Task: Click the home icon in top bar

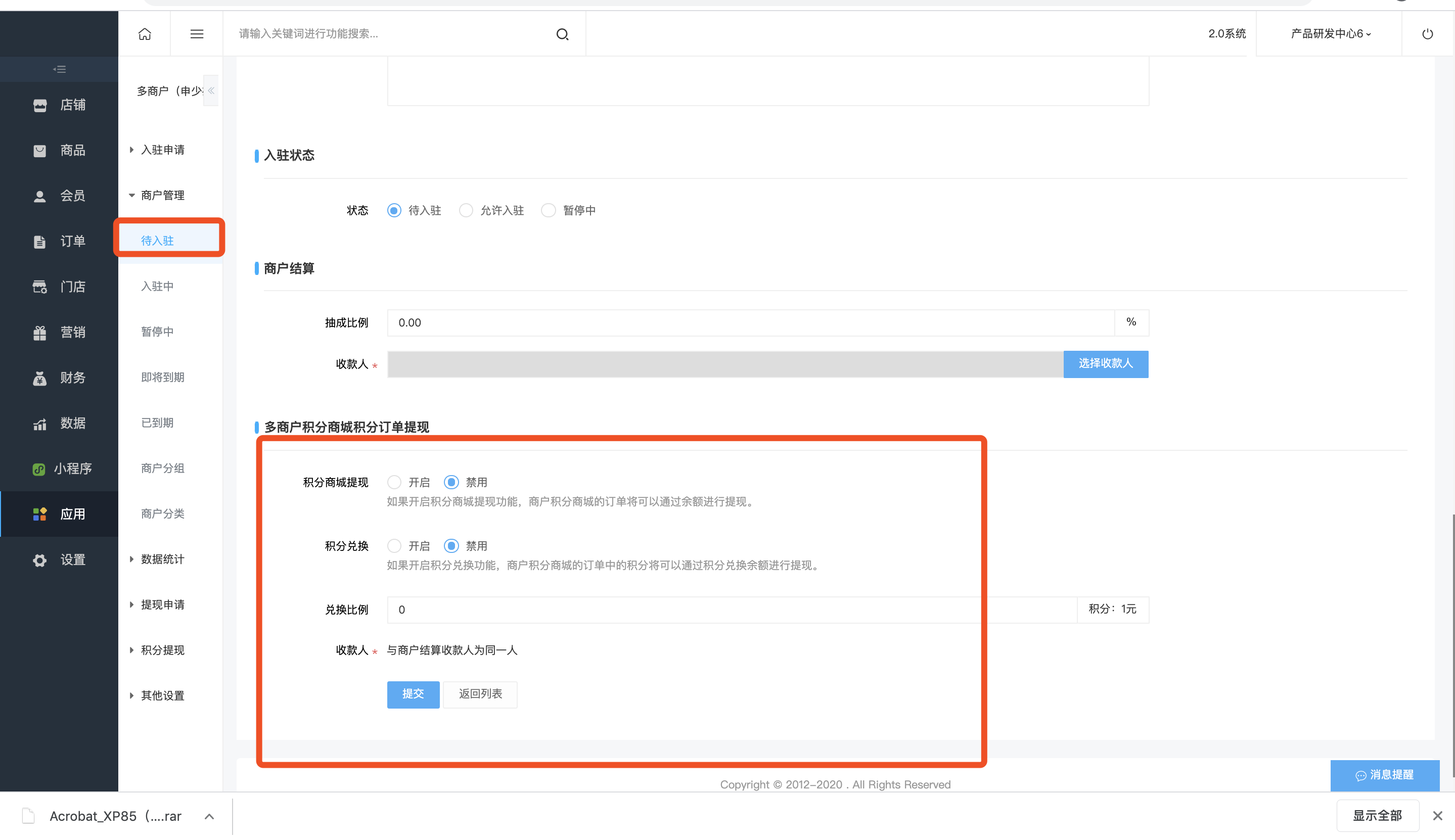Action: 145,34
